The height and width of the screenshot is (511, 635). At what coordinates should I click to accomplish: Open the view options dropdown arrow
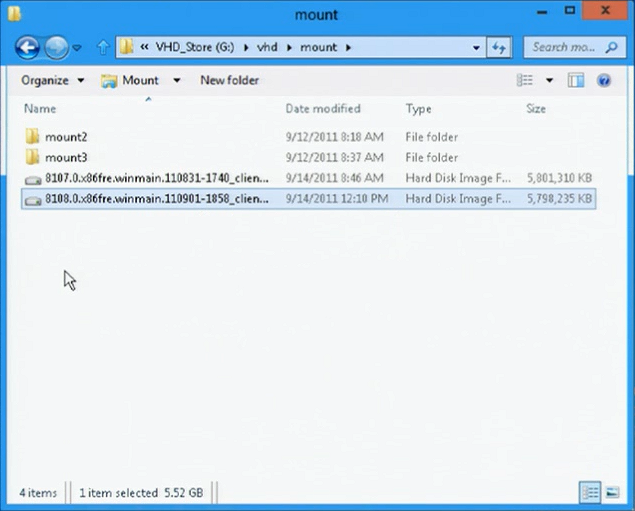[x=549, y=80]
